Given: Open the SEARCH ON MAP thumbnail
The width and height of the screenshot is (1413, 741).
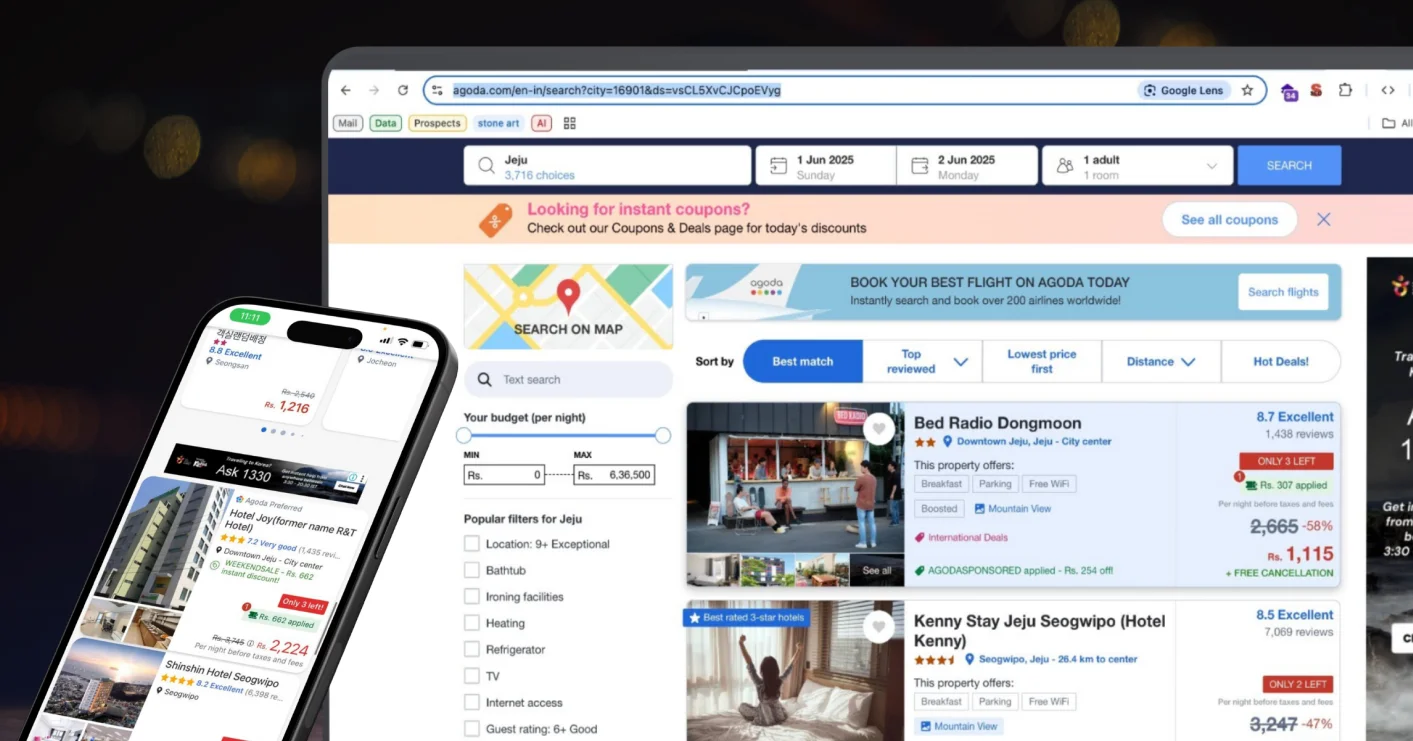Looking at the screenshot, I should (568, 307).
